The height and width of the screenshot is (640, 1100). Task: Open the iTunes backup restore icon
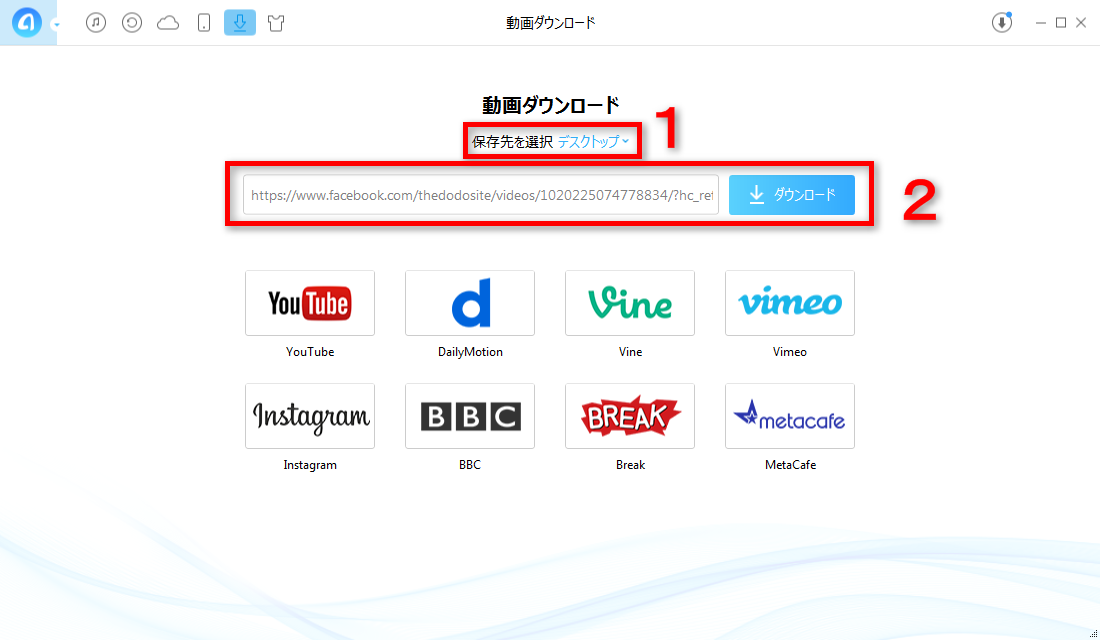(132, 22)
